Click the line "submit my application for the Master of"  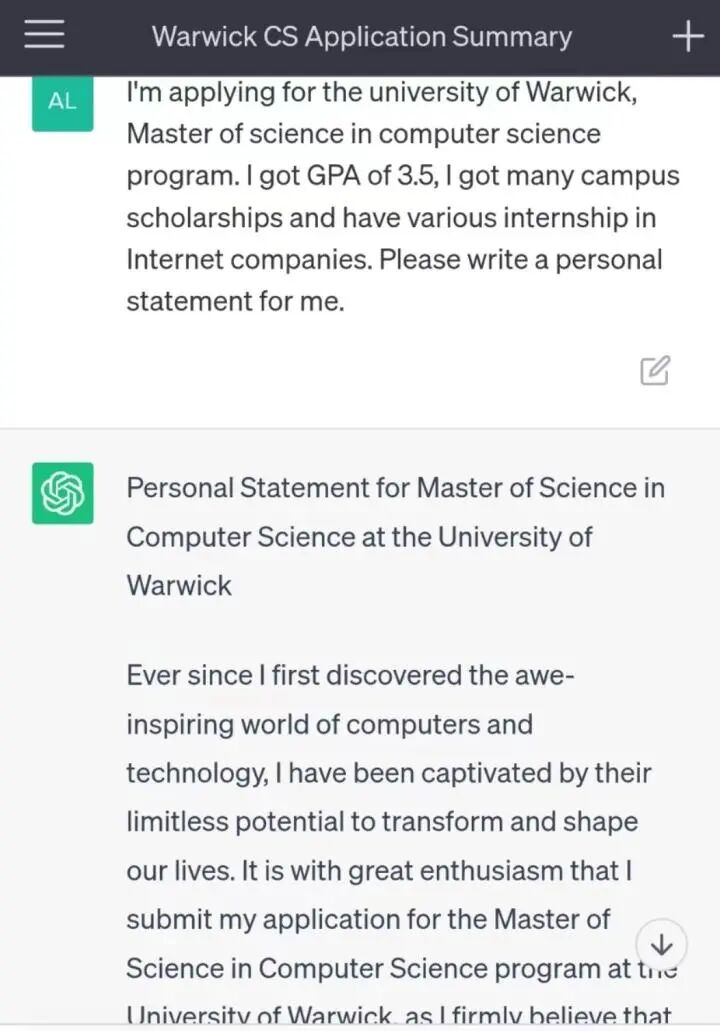pos(368,919)
